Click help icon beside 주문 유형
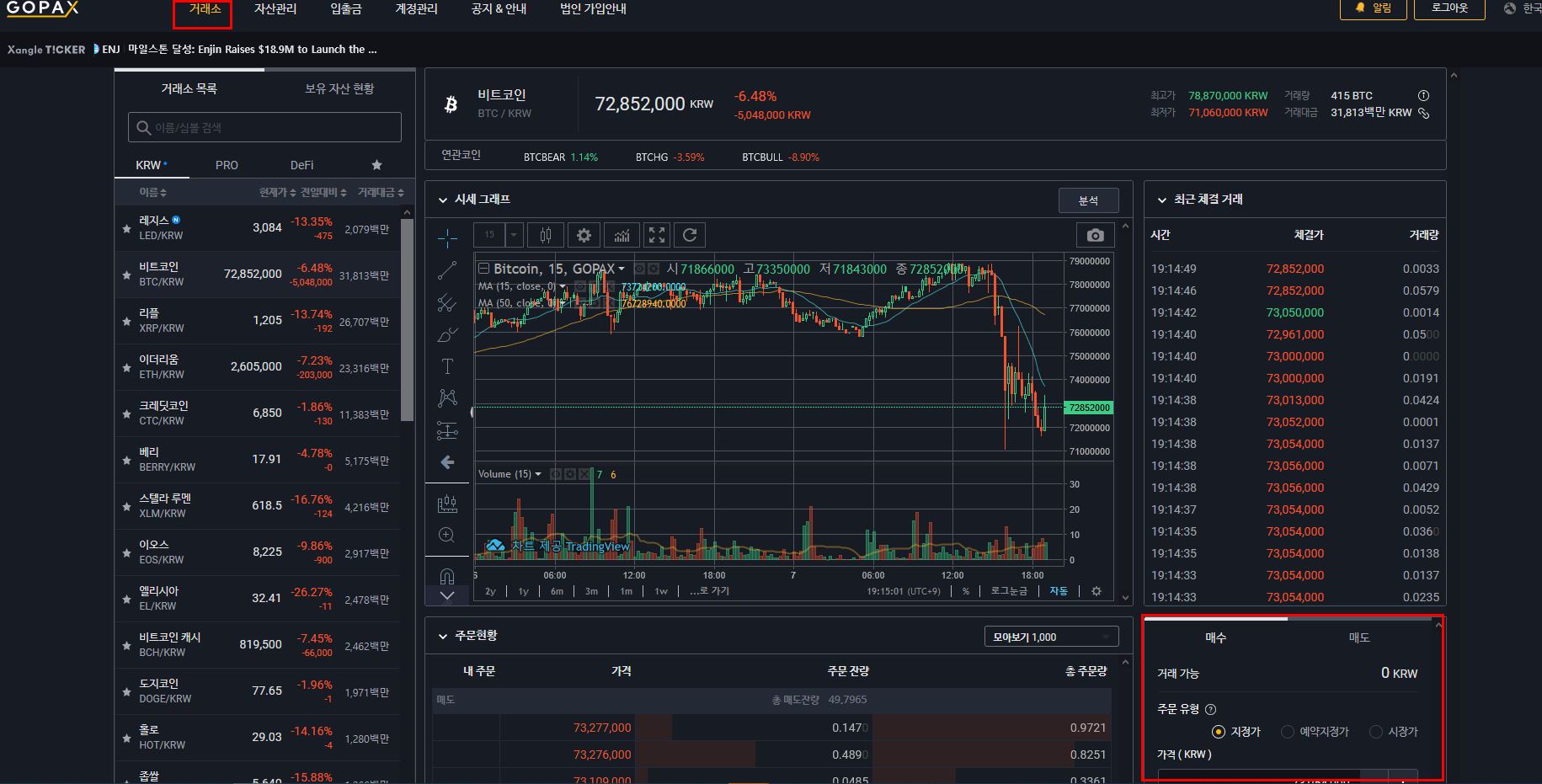Image resolution: width=1542 pixels, height=784 pixels. [1211, 709]
